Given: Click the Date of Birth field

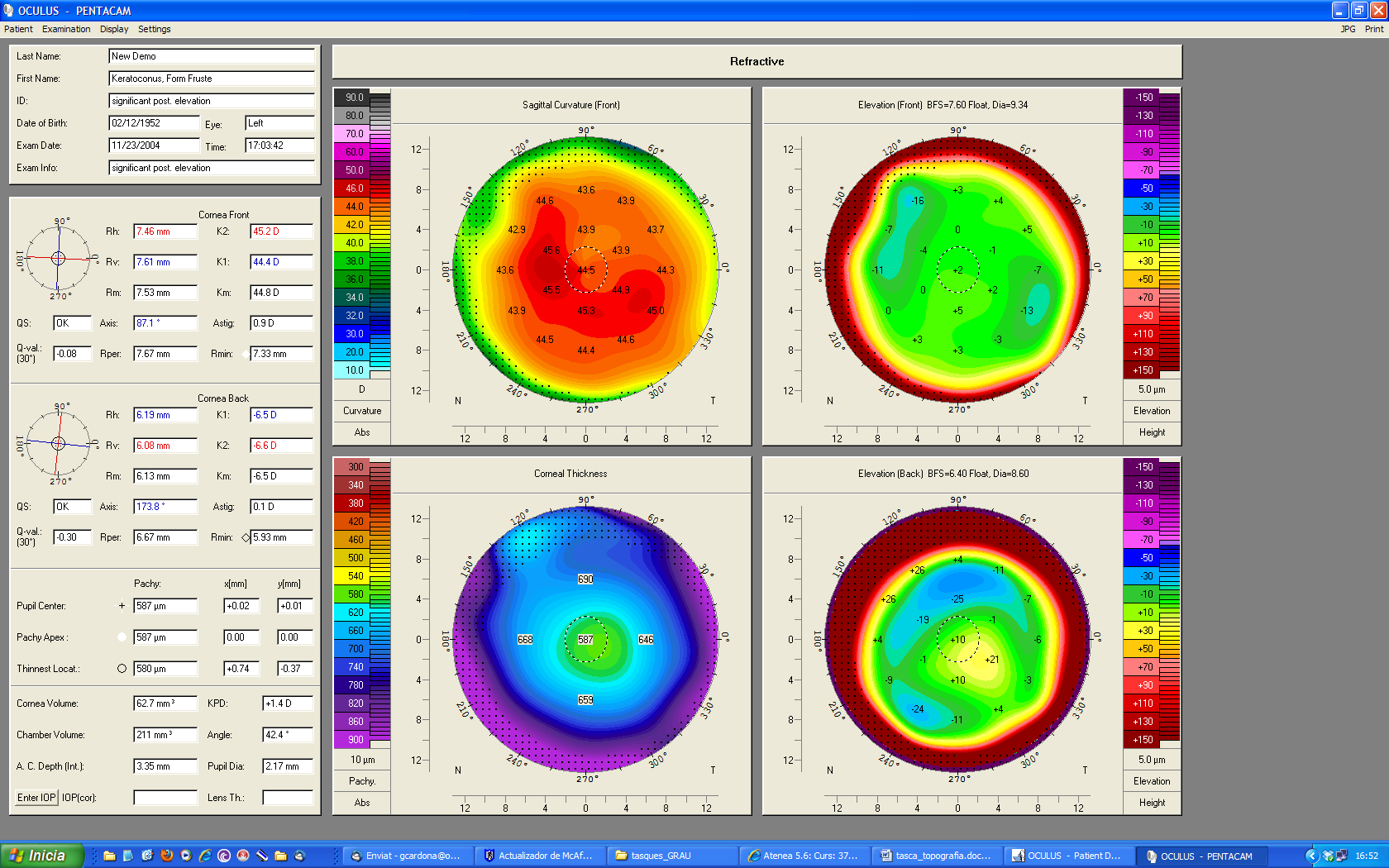Looking at the screenshot, I should (155, 123).
